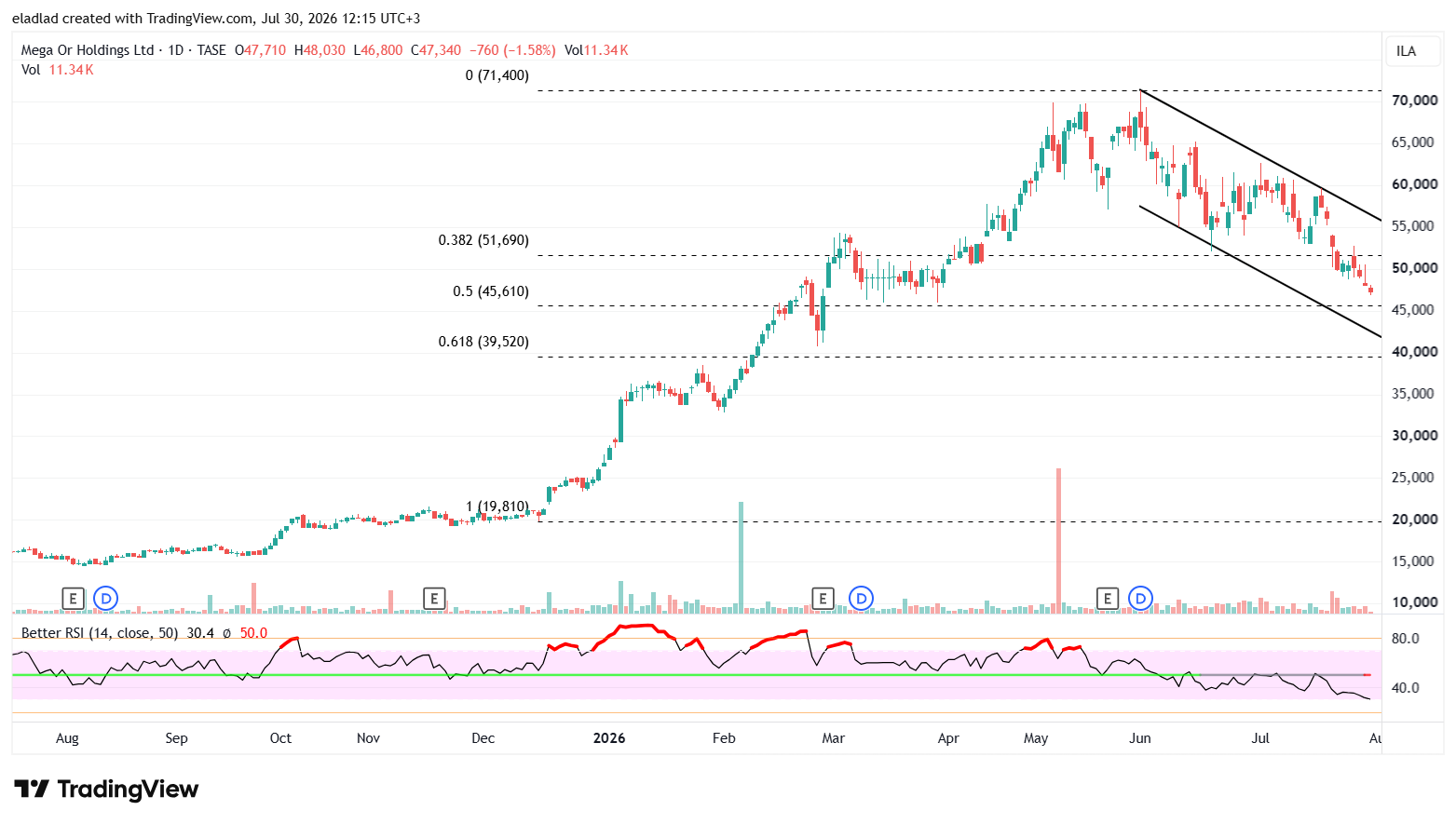Select the low value L46,800
Screen dimensions: 1456x824
click(x=378, y=50)
